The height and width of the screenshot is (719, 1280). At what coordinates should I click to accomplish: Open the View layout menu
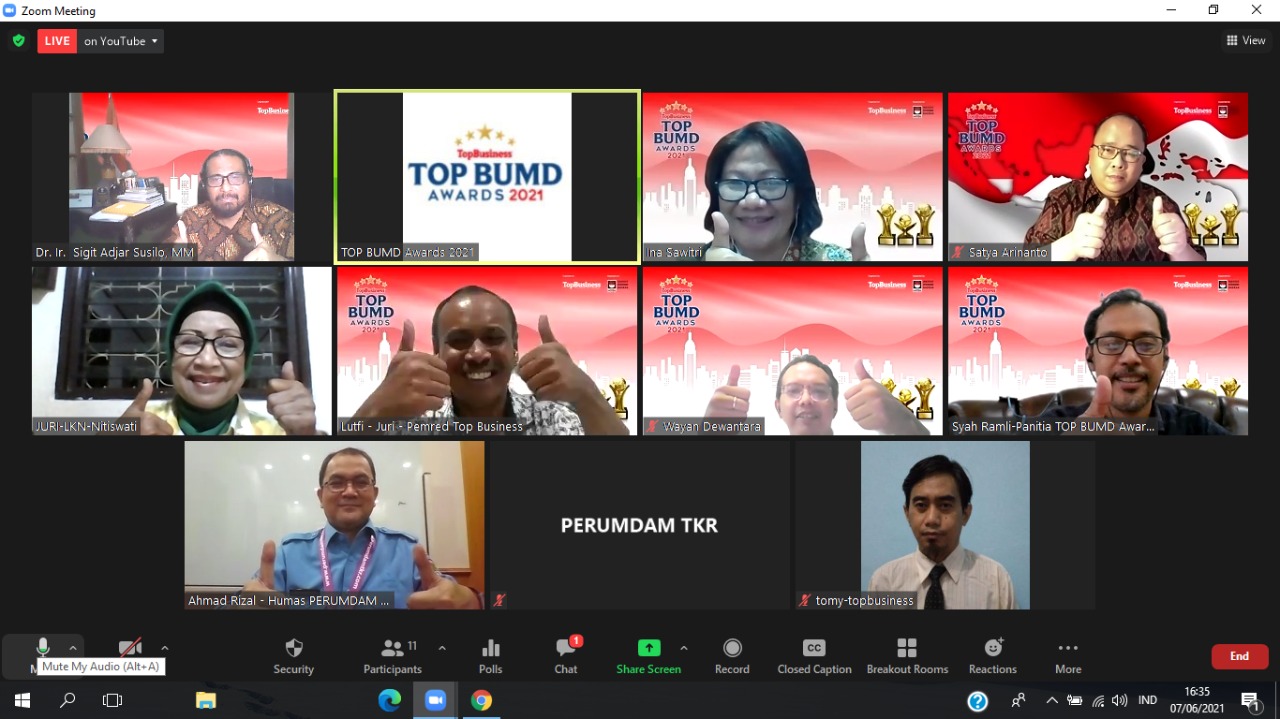tap(1246, 41)
